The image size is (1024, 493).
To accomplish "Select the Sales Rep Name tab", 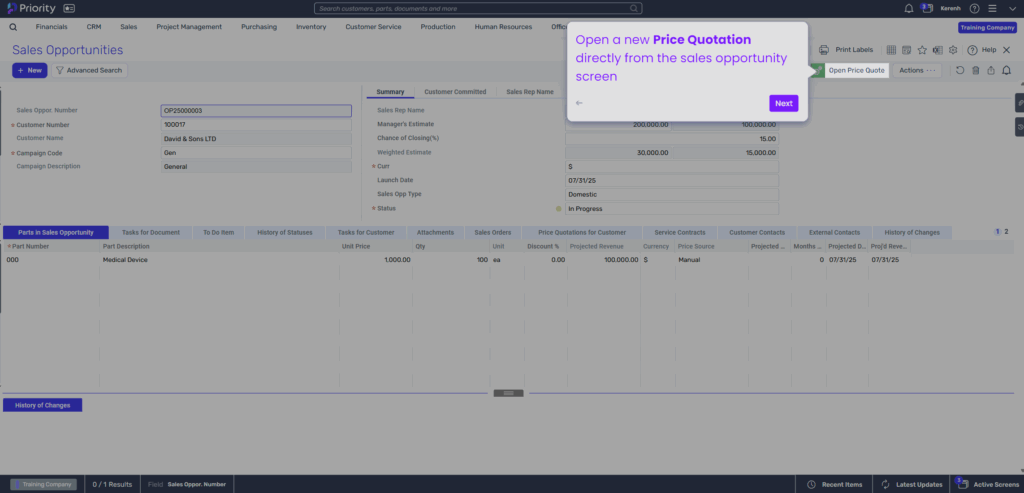I will [x=530, y=91].
